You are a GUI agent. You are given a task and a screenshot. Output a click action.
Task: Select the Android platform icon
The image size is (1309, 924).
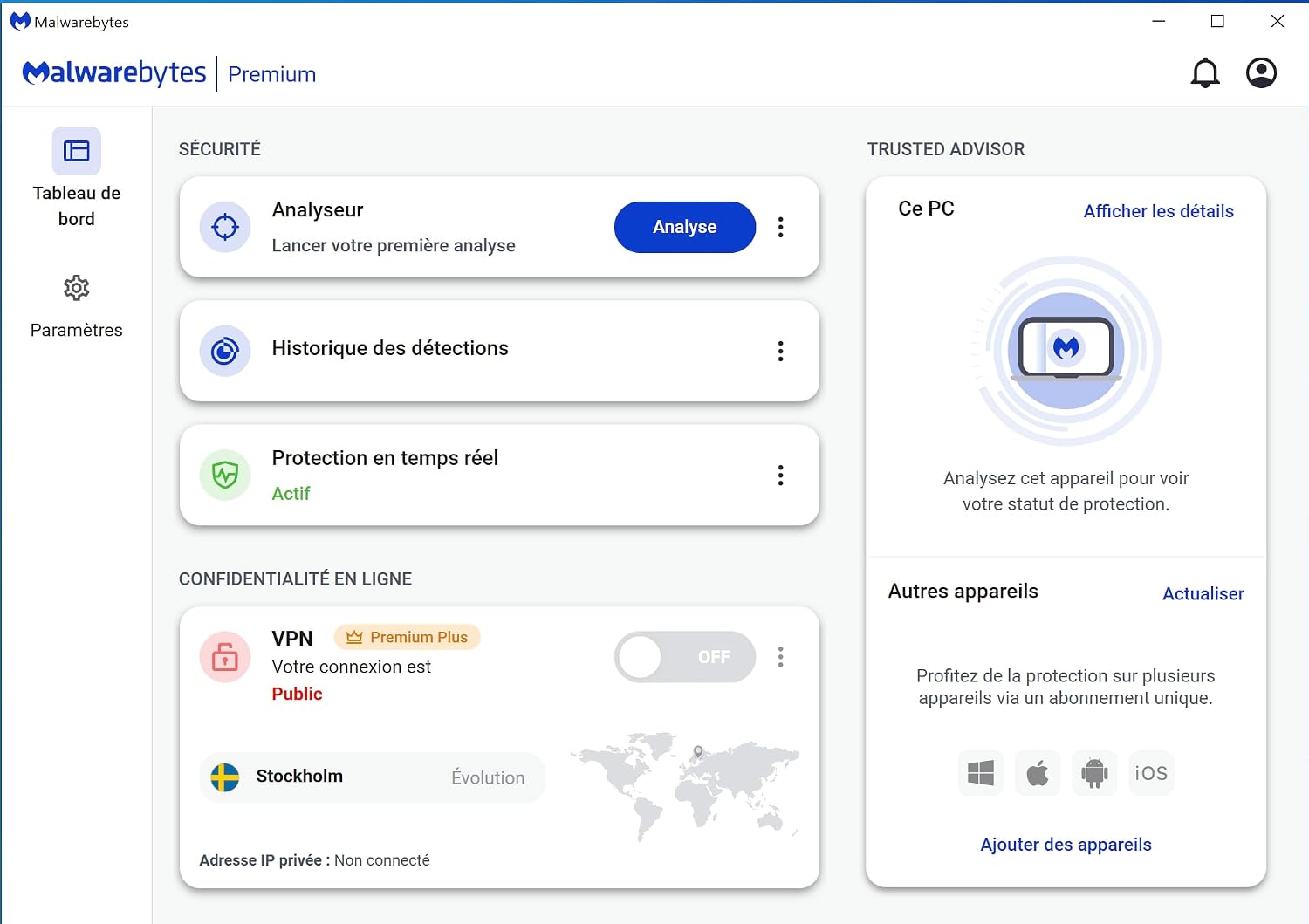coord(1094,773)
